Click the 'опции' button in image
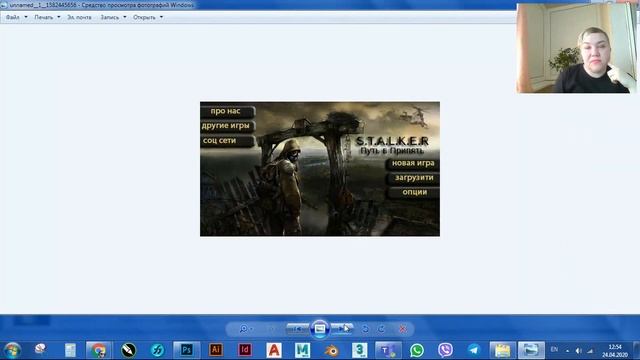The image size is (640, 360). click(413, 192)
